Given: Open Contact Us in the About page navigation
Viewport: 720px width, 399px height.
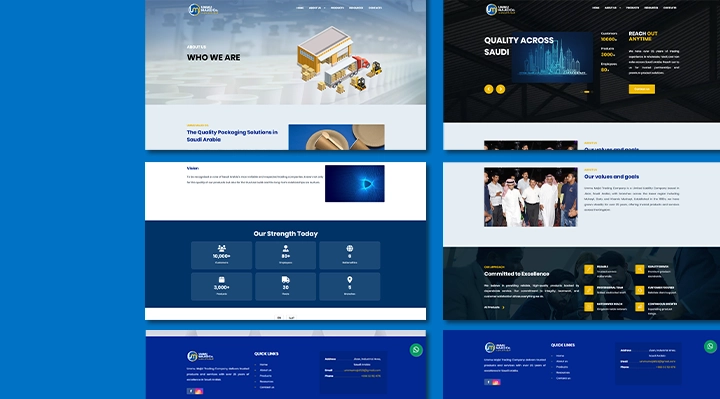Looking at the screenshot, I should (x=375, y=8).
